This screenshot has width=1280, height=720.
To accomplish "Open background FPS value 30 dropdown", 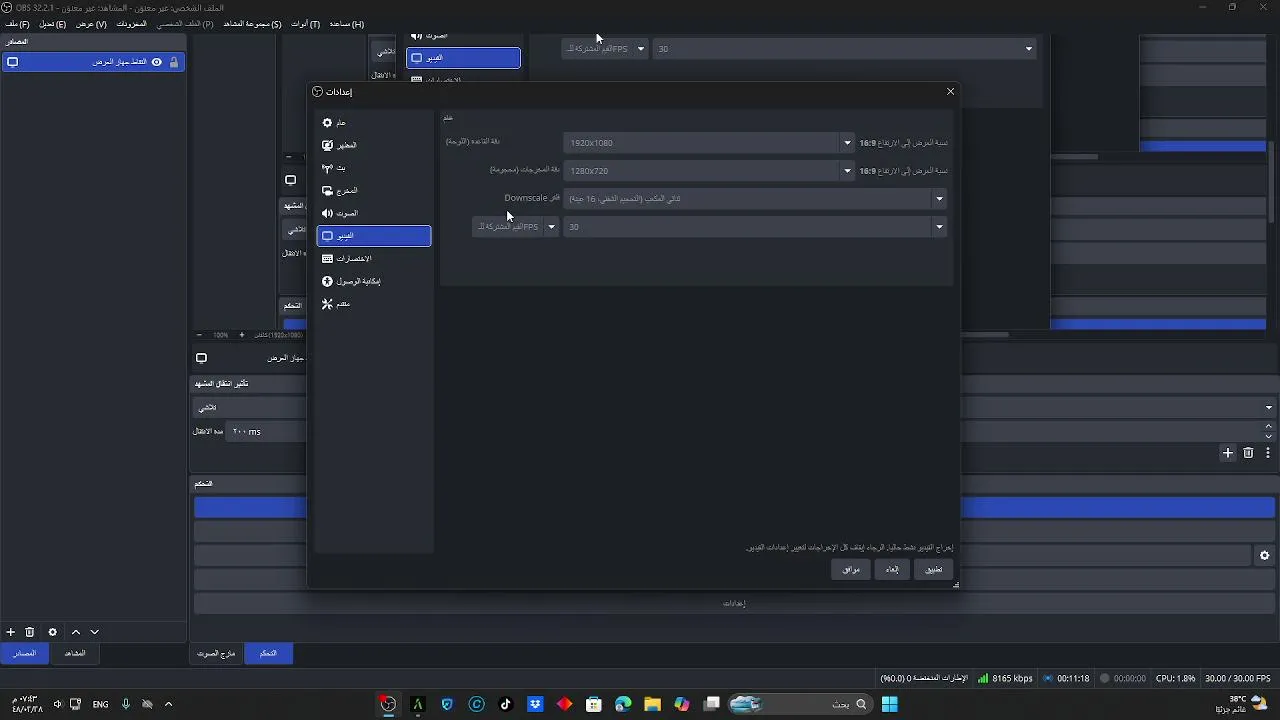I will click(845, 49).
